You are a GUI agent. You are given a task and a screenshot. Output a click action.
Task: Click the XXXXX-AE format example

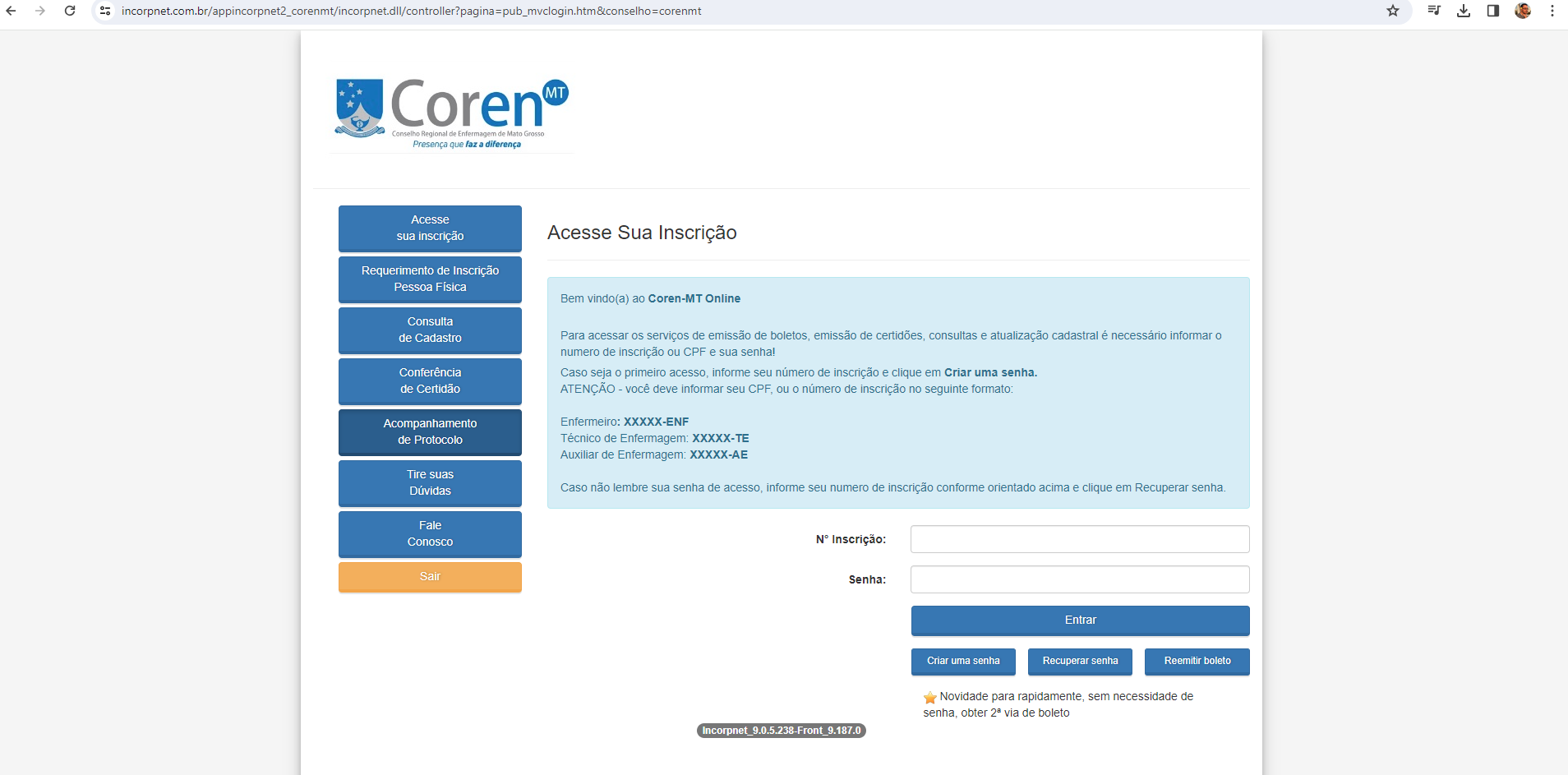point(719,454)
